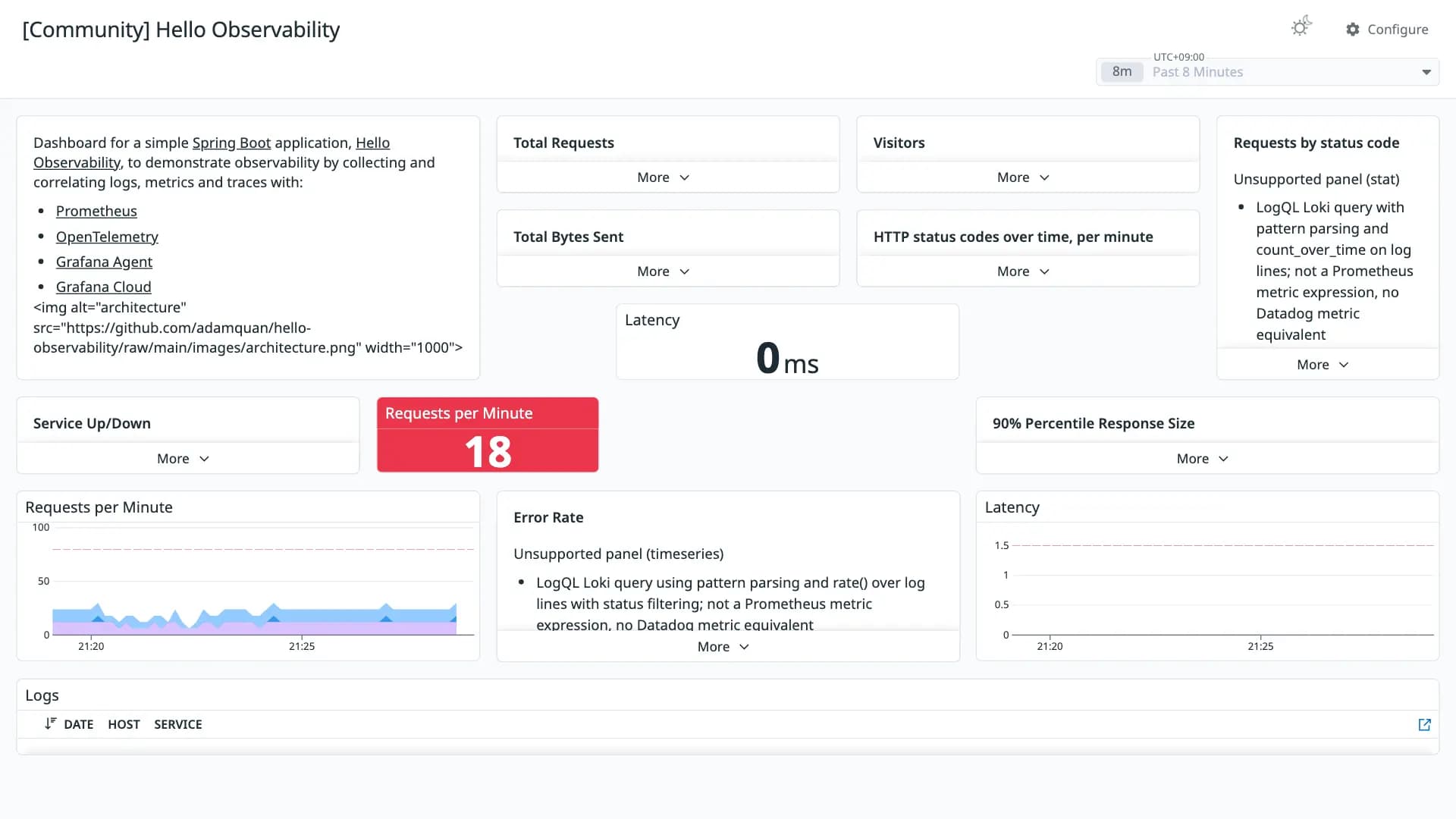Click the 8m time shortcut badge
The image size is (1456, 819).
[1122, 71]
